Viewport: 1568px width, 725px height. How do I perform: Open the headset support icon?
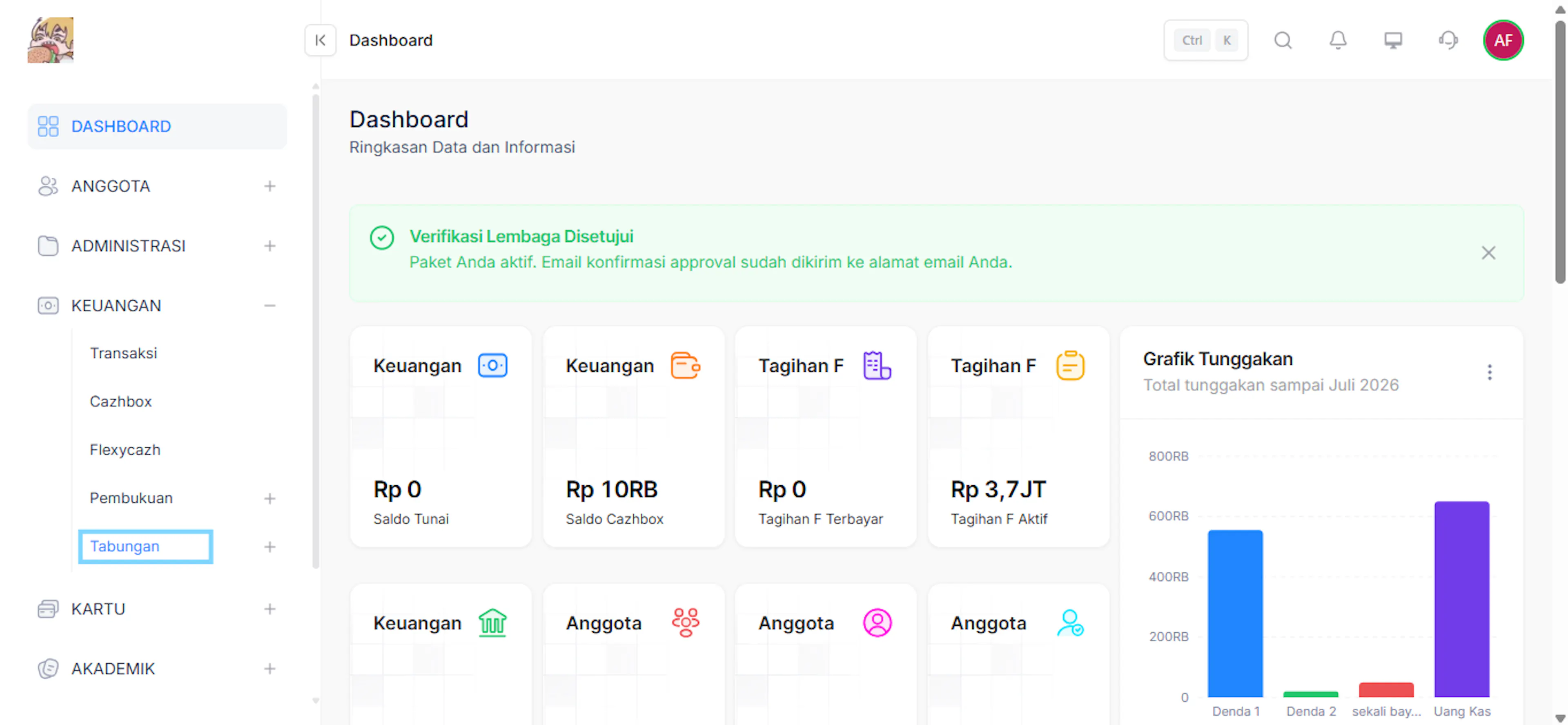[1448, 40]
